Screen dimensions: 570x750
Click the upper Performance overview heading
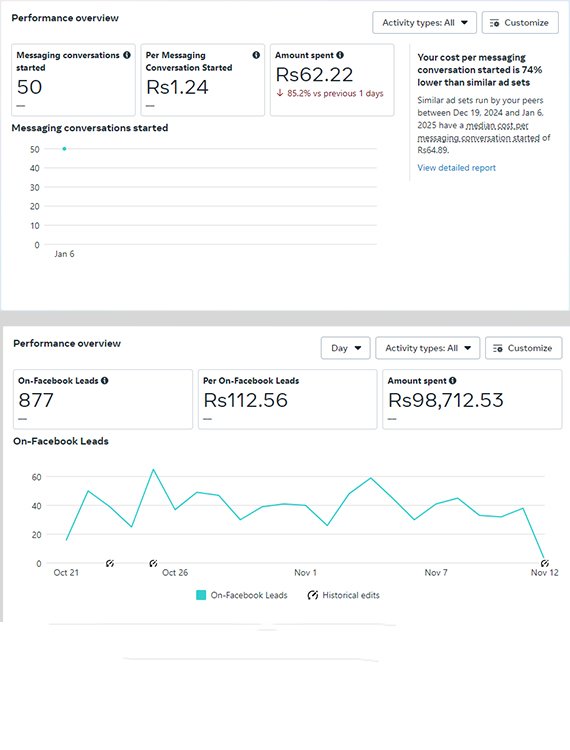65,18
